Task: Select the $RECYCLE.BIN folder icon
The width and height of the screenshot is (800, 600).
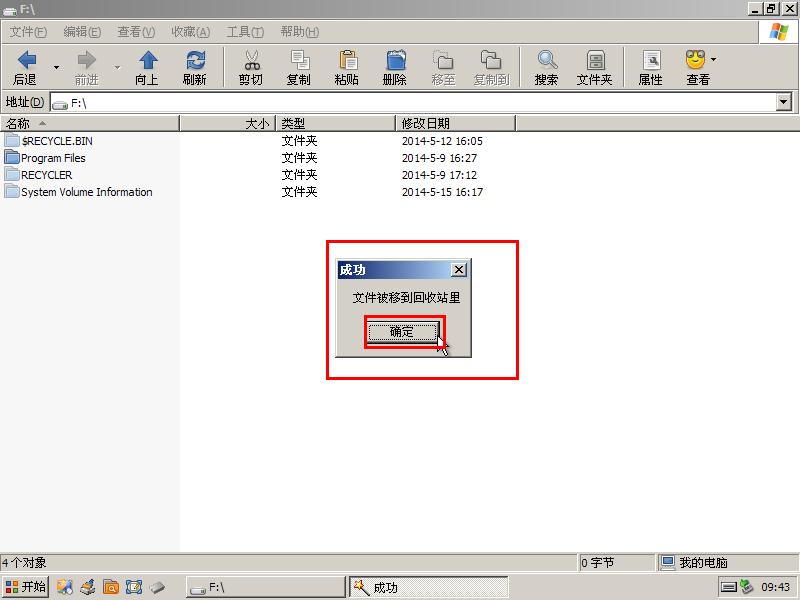Action: coord(12,140)
